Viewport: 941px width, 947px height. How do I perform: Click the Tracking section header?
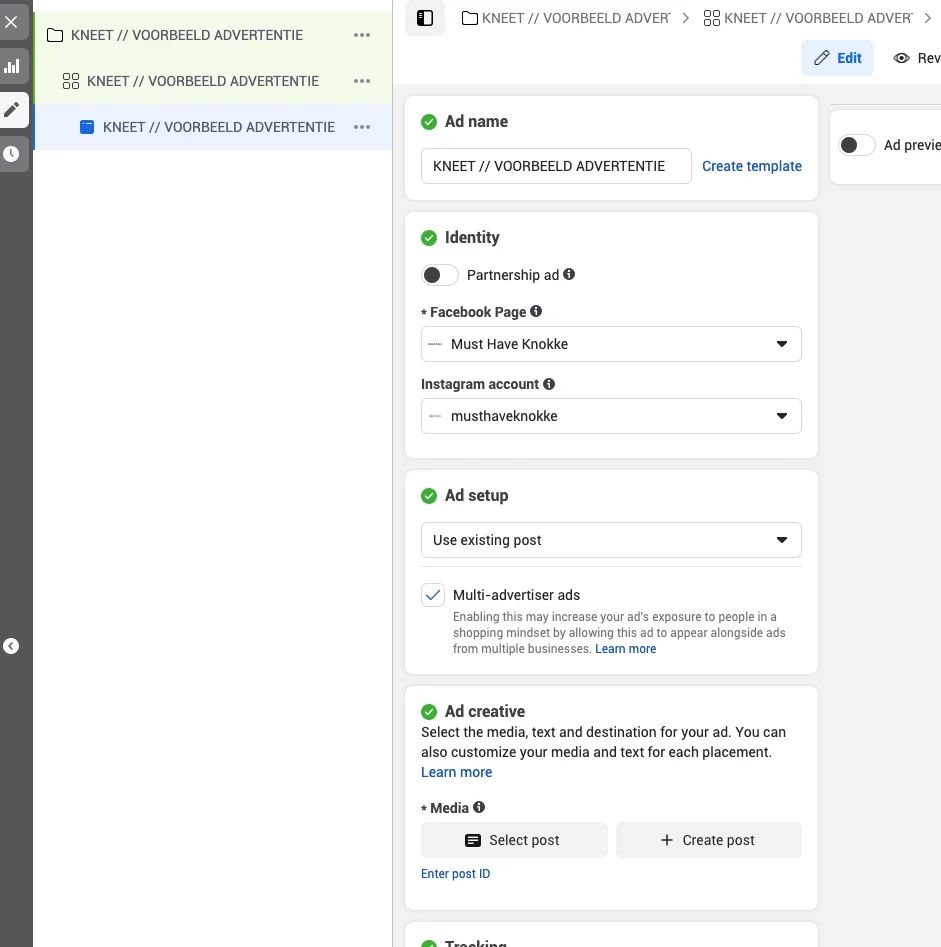pyautogui.click(x=476, y=942)
